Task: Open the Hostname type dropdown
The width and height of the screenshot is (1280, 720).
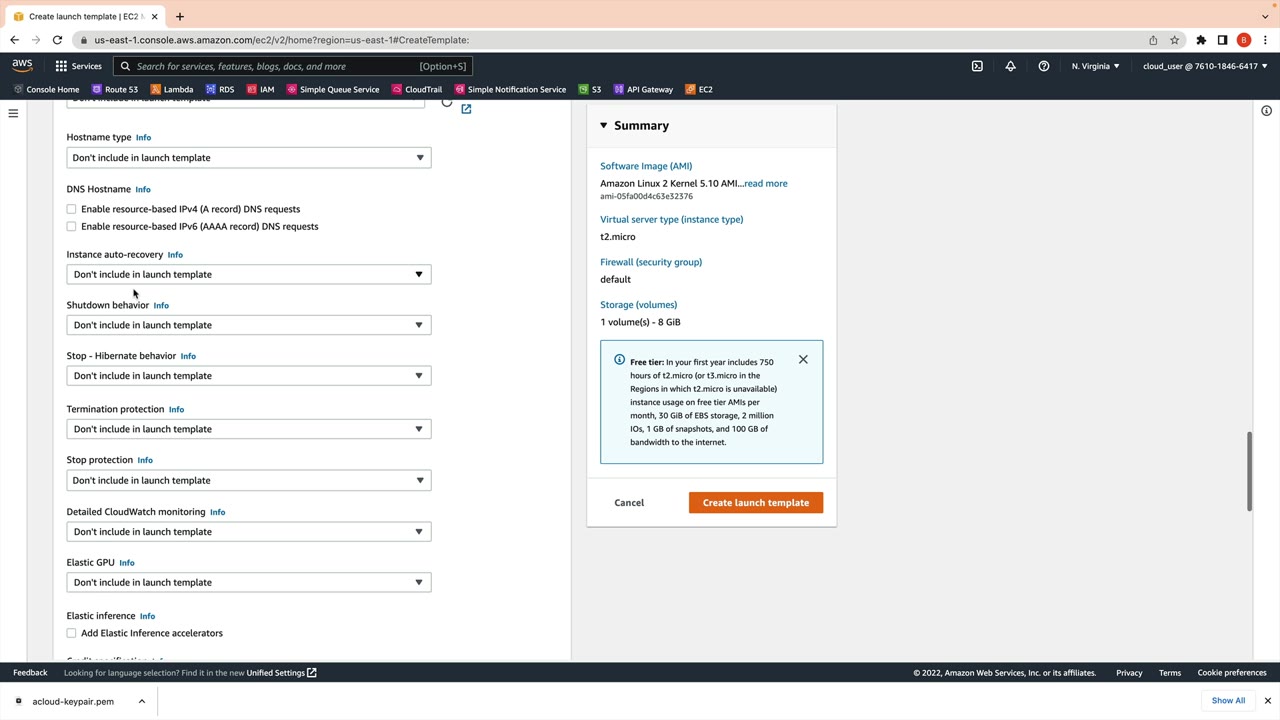Action: point(249,158)
